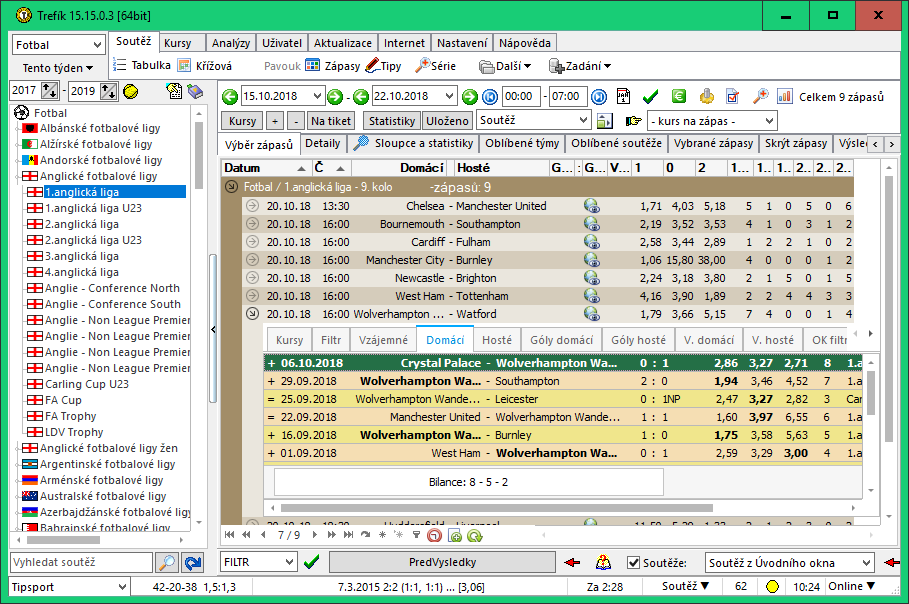This screenshot has width=909, height=604.
Task: Click the green checkmark next to FILTR
Action: (x=312, y=562)
